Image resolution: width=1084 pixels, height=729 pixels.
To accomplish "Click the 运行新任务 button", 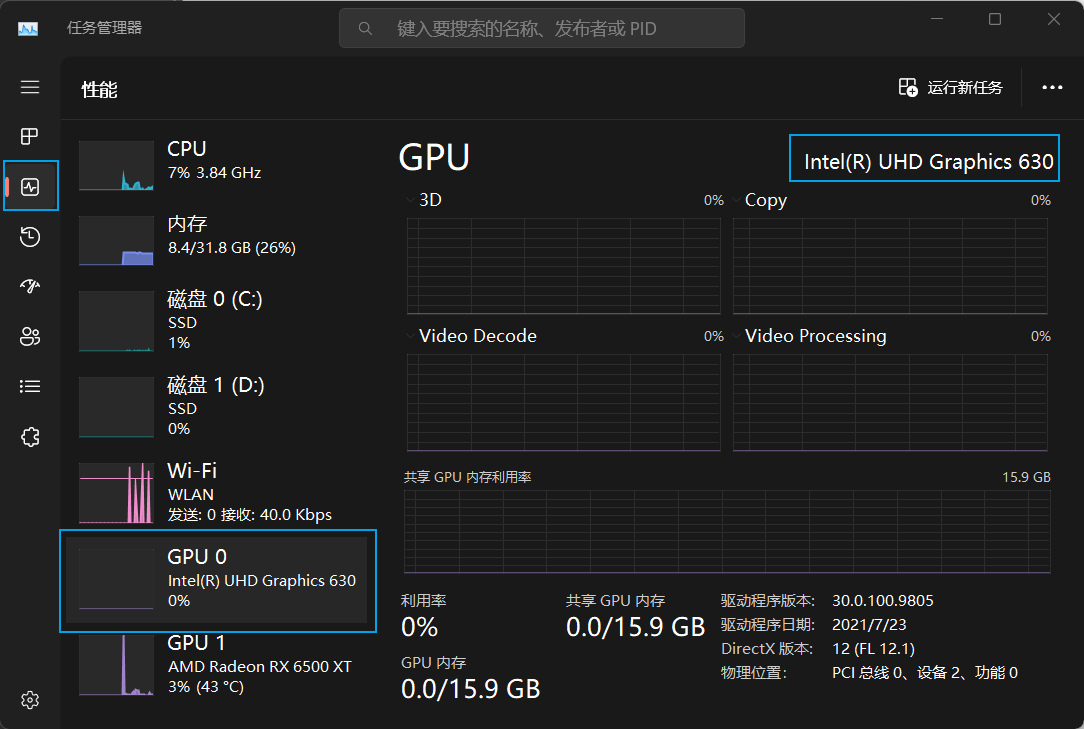I will pyautogui.click(x=951, y=87).
